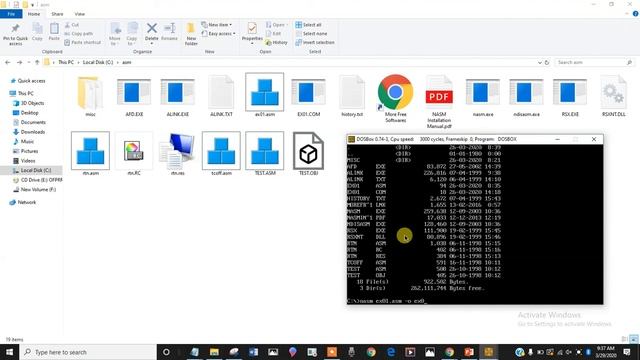Open the More Free Softwares Chrome shortcut
This screenshot has width=640, height=360.
pos(396,98)
